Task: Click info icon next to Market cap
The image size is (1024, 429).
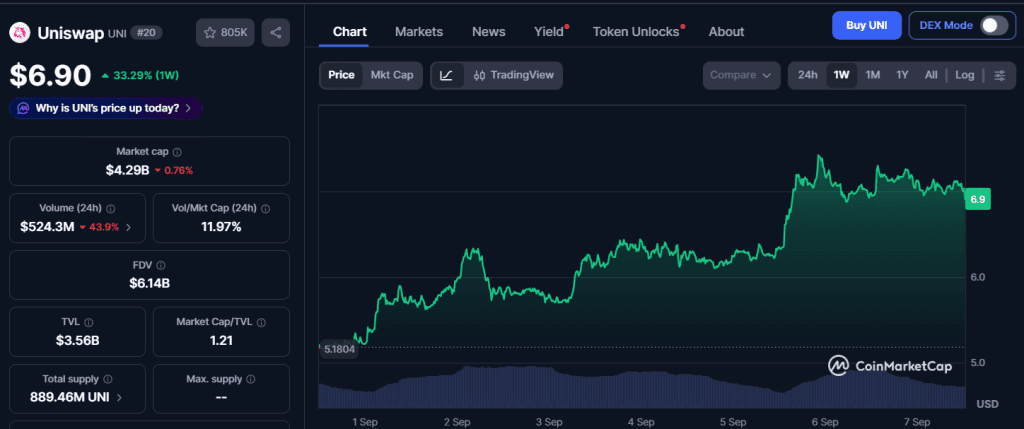Action: click(x=178, y=151)
